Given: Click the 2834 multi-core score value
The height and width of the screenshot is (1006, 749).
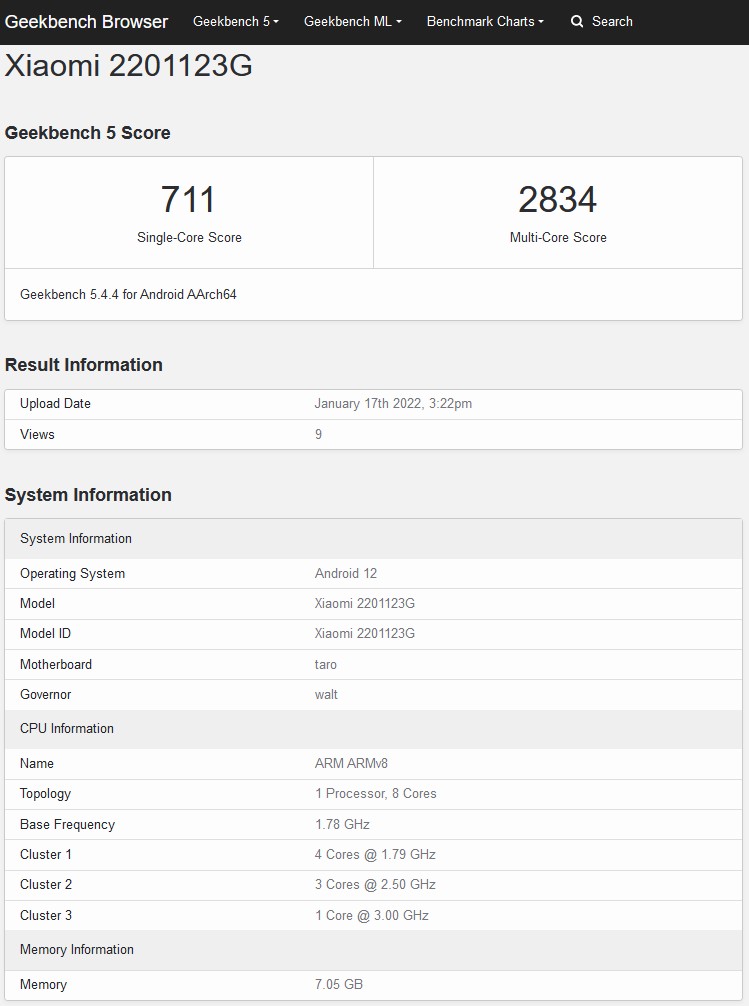Looking at the screenshot, I should coord(557,199).
